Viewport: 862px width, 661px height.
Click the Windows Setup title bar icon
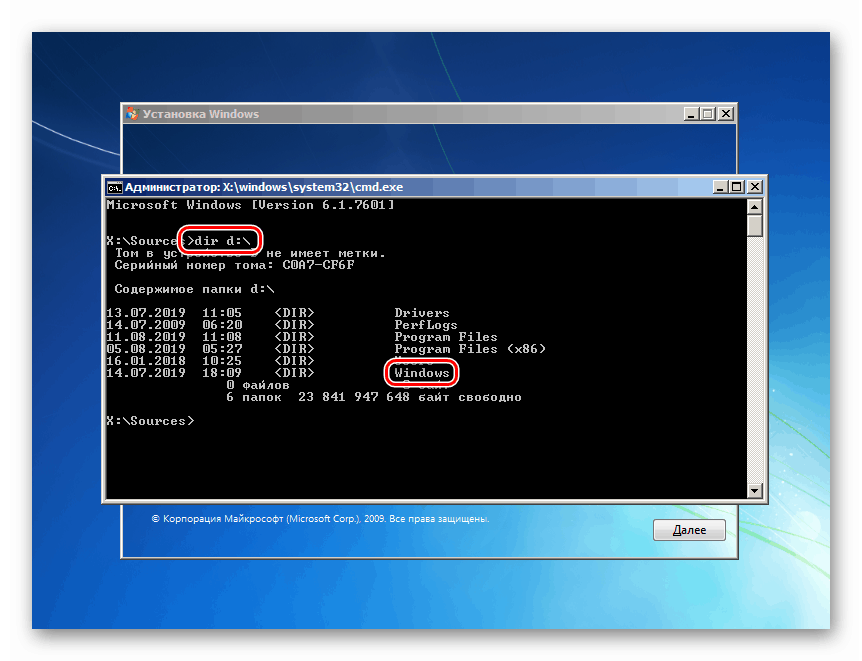click(x=132, y=114)
